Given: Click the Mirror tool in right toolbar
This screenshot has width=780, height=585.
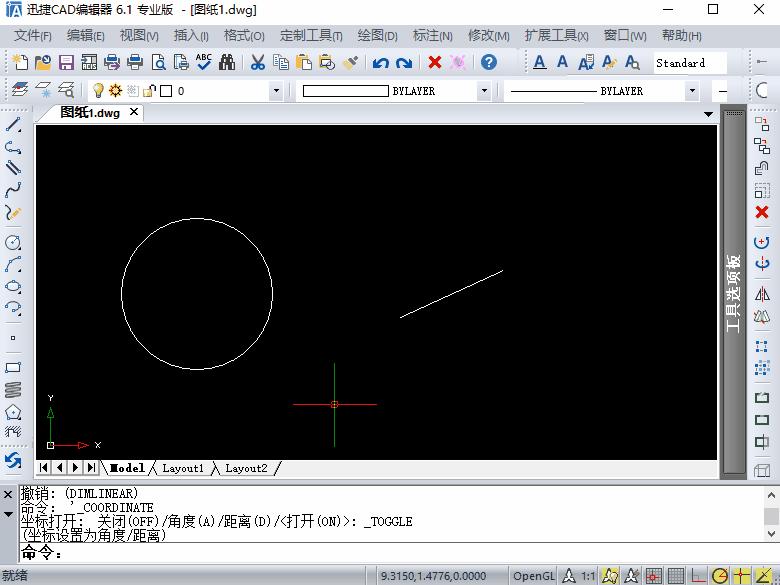Looking at the screenshot, I should click(762, 293).
